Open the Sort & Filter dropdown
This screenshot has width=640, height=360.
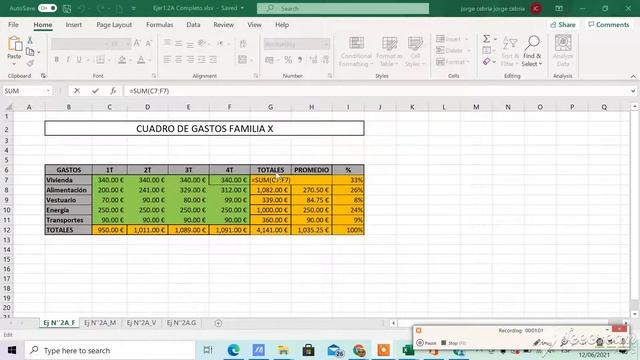[x=510, y=51]
